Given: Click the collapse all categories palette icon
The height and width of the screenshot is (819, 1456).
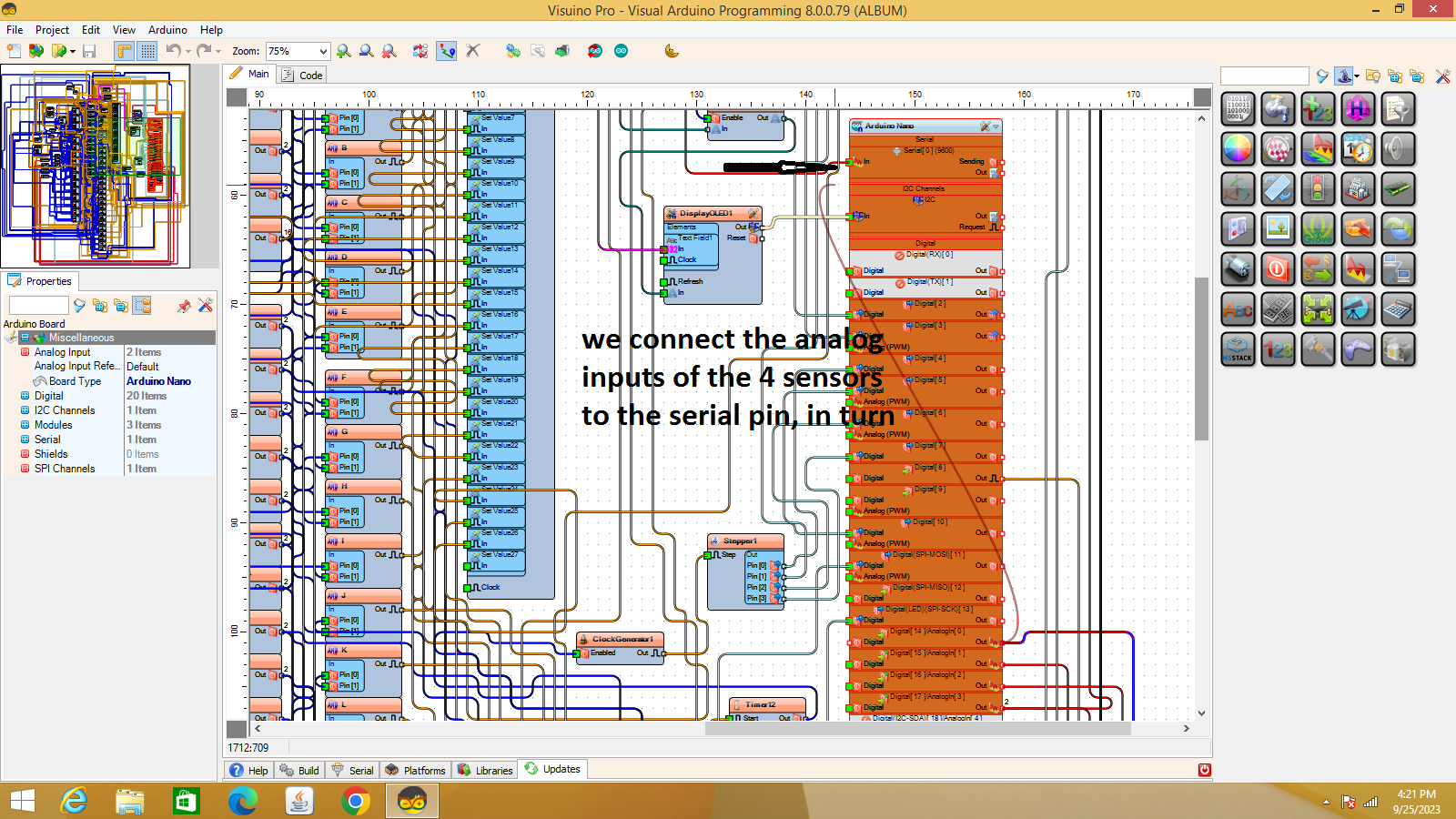Looking at the screenshot, I should [x=1416, y=76].
